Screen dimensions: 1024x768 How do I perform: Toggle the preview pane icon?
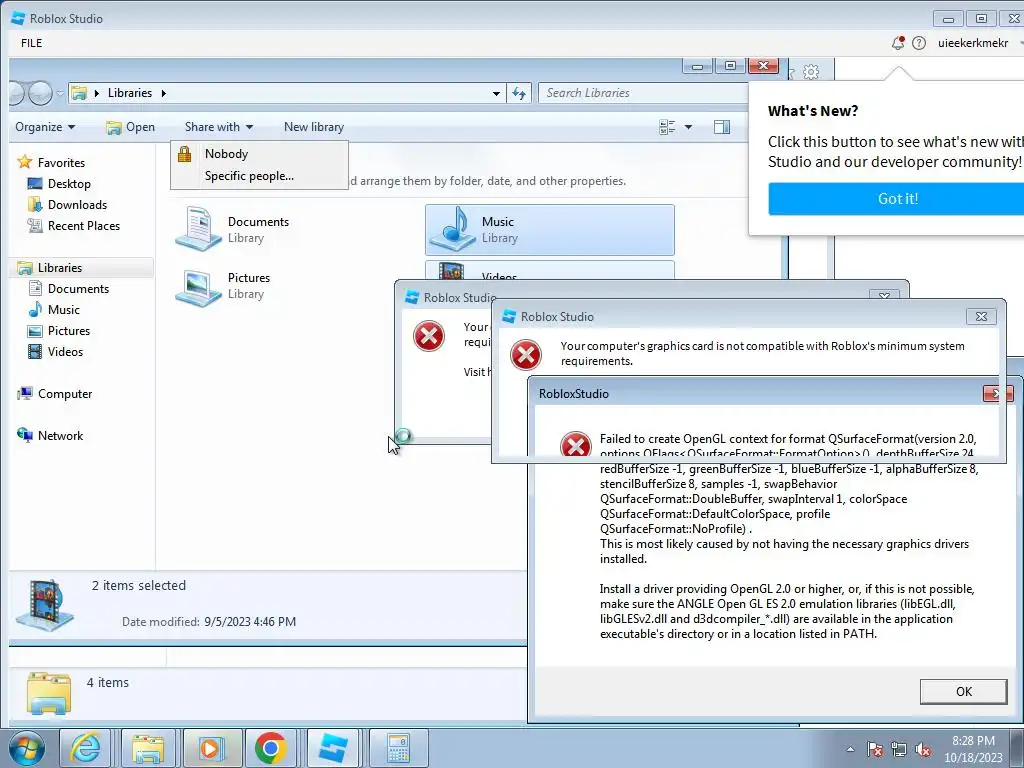coord(722,127)
